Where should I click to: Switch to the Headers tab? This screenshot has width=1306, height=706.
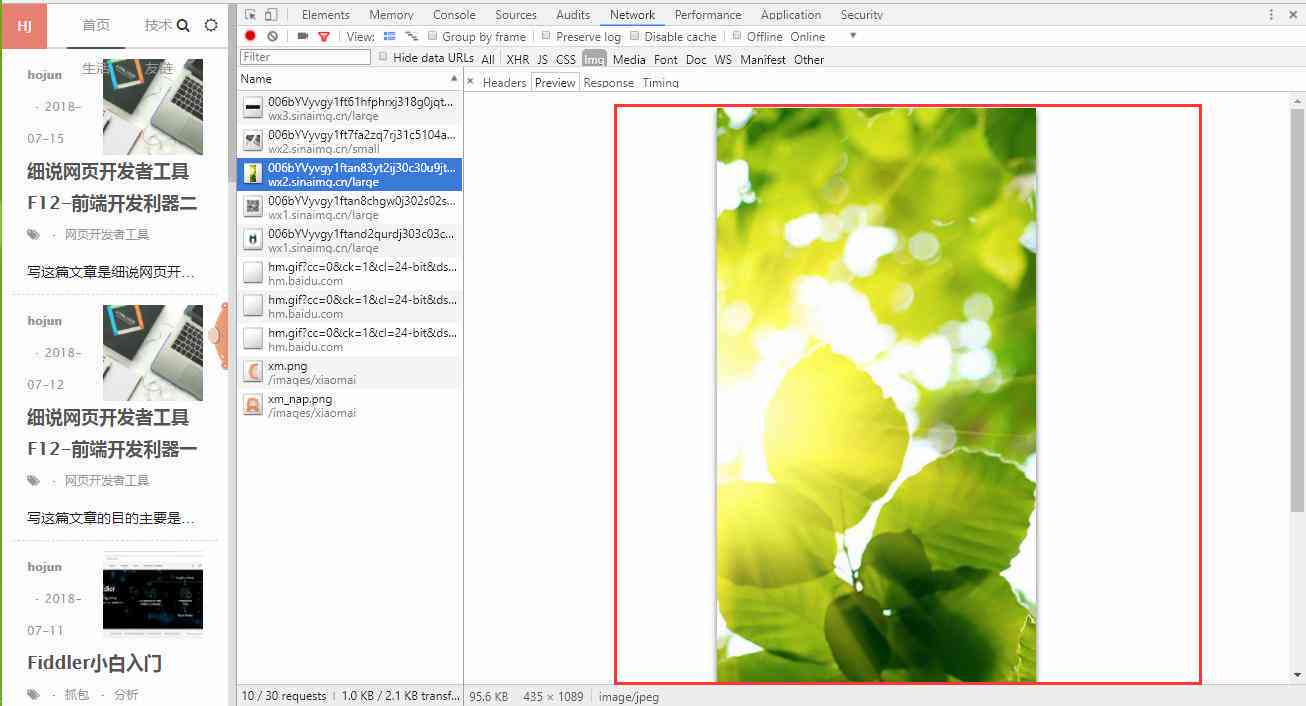click(x=504, y=83)
